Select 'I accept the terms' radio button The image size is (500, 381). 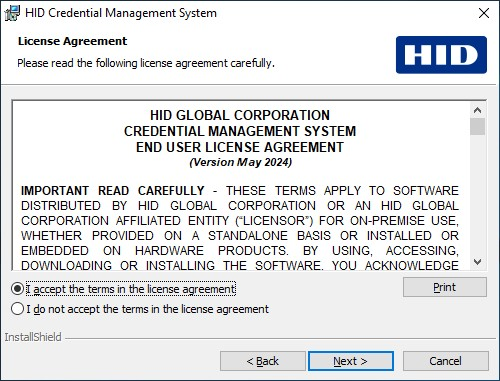17,289
